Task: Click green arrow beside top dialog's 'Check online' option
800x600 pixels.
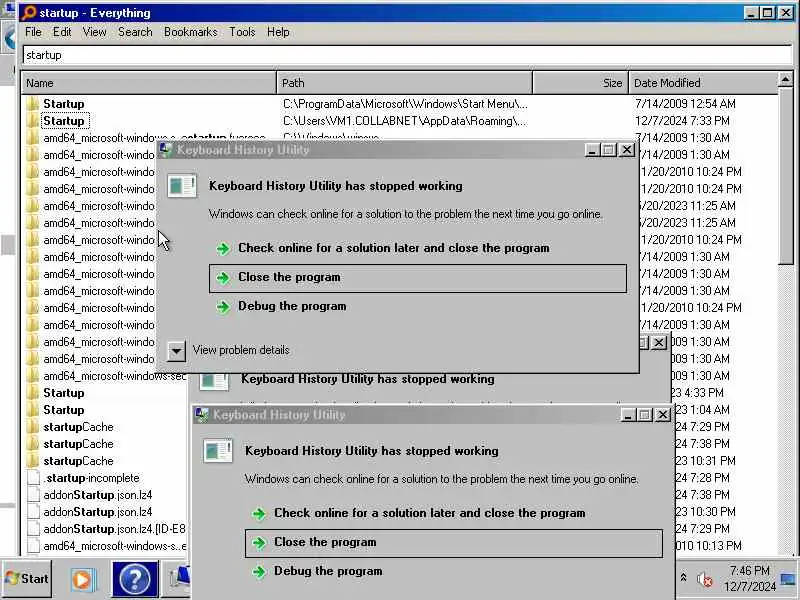Action: point(222,249)
